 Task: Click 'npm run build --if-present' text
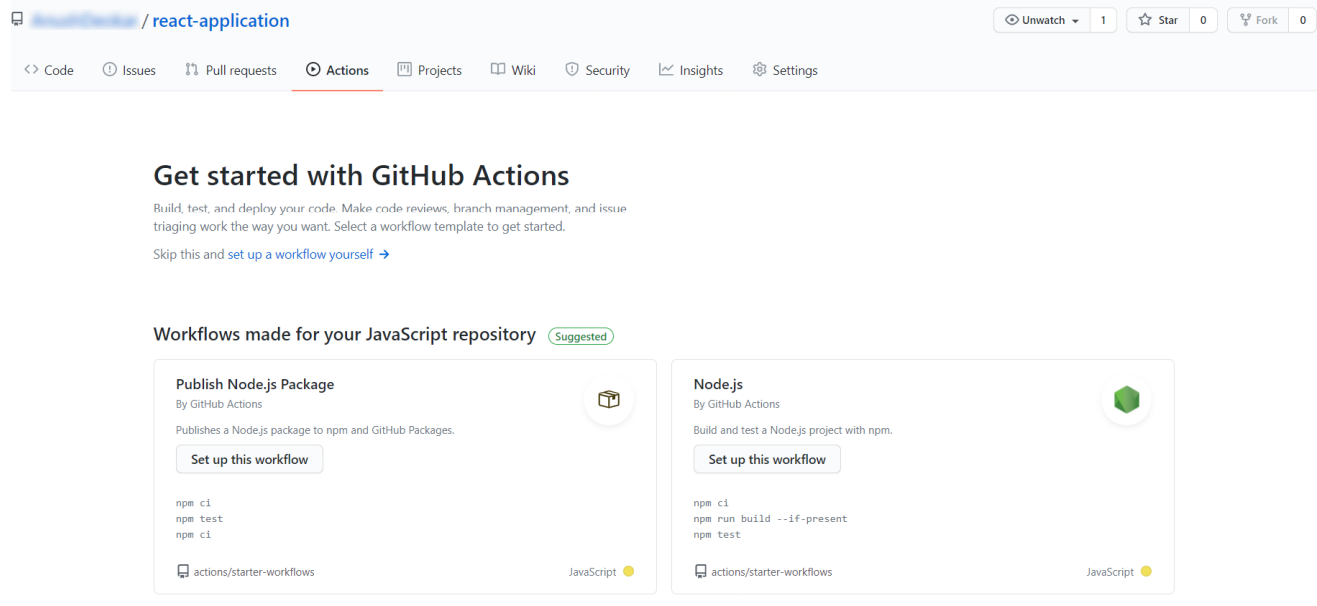(770, 518)
